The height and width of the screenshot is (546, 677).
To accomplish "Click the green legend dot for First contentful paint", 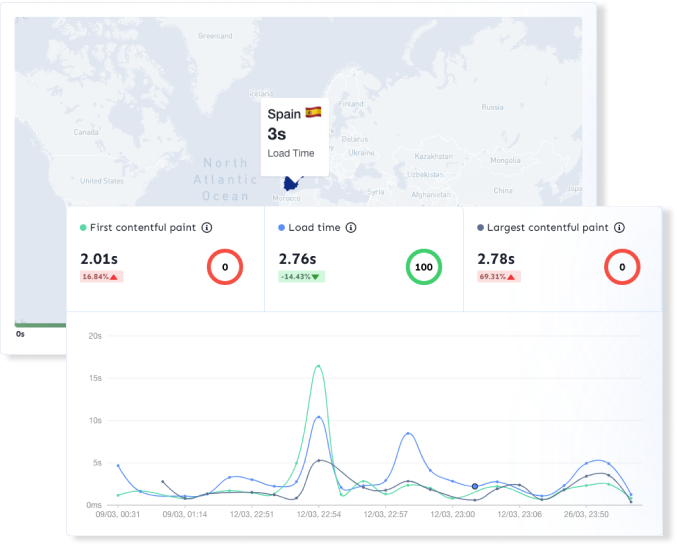I will pyautogui.click(x=83, y=228).
